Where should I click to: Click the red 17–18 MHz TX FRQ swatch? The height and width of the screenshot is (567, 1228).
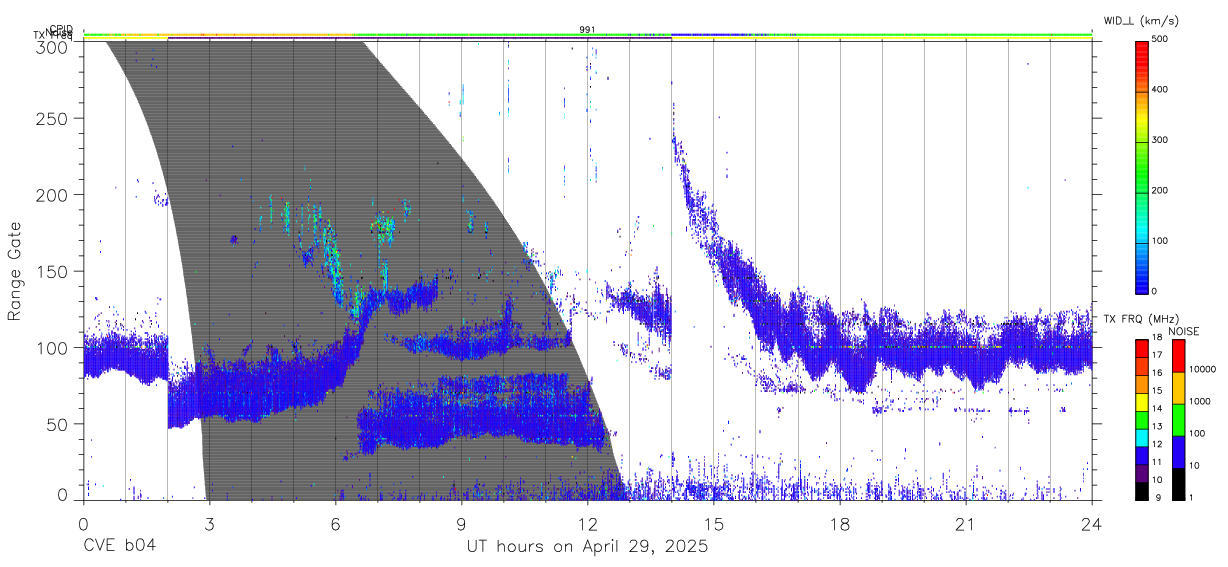point(1142,348)
